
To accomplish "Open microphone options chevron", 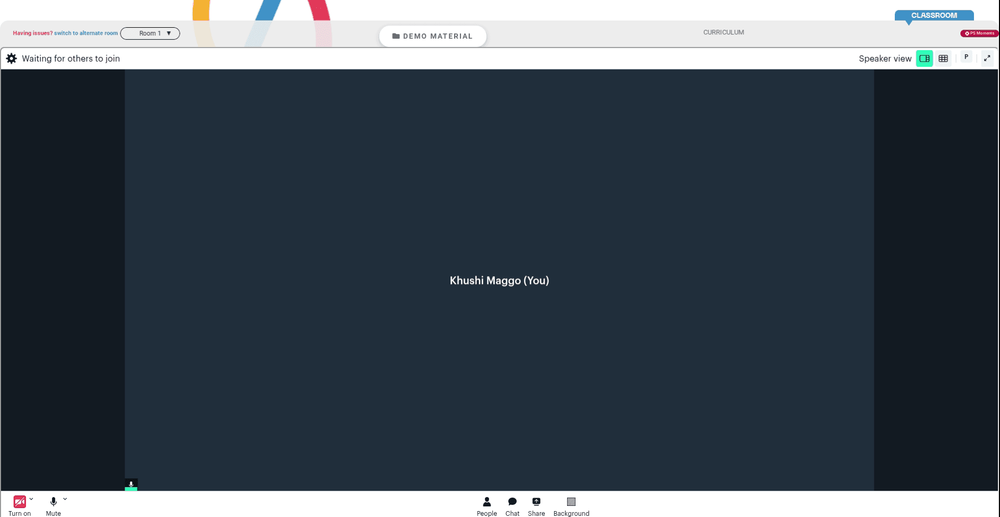I will pyautogui.click(x=65, y=499).
